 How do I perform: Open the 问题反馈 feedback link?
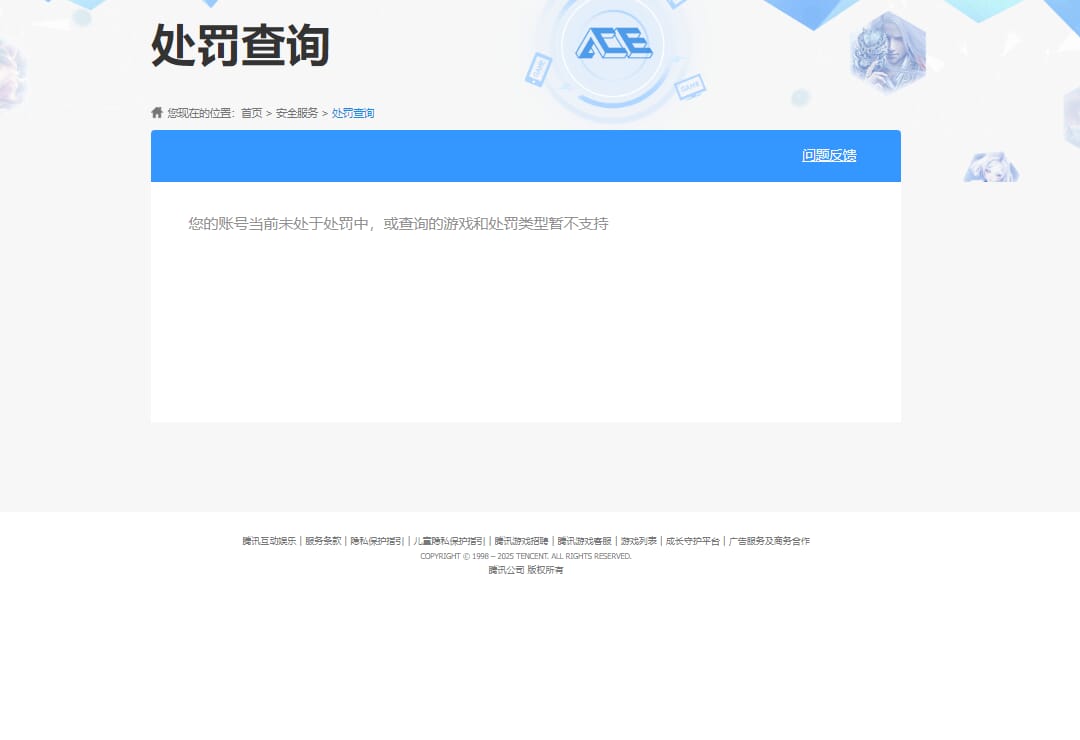pyautogui.click(x=829, y=155)
